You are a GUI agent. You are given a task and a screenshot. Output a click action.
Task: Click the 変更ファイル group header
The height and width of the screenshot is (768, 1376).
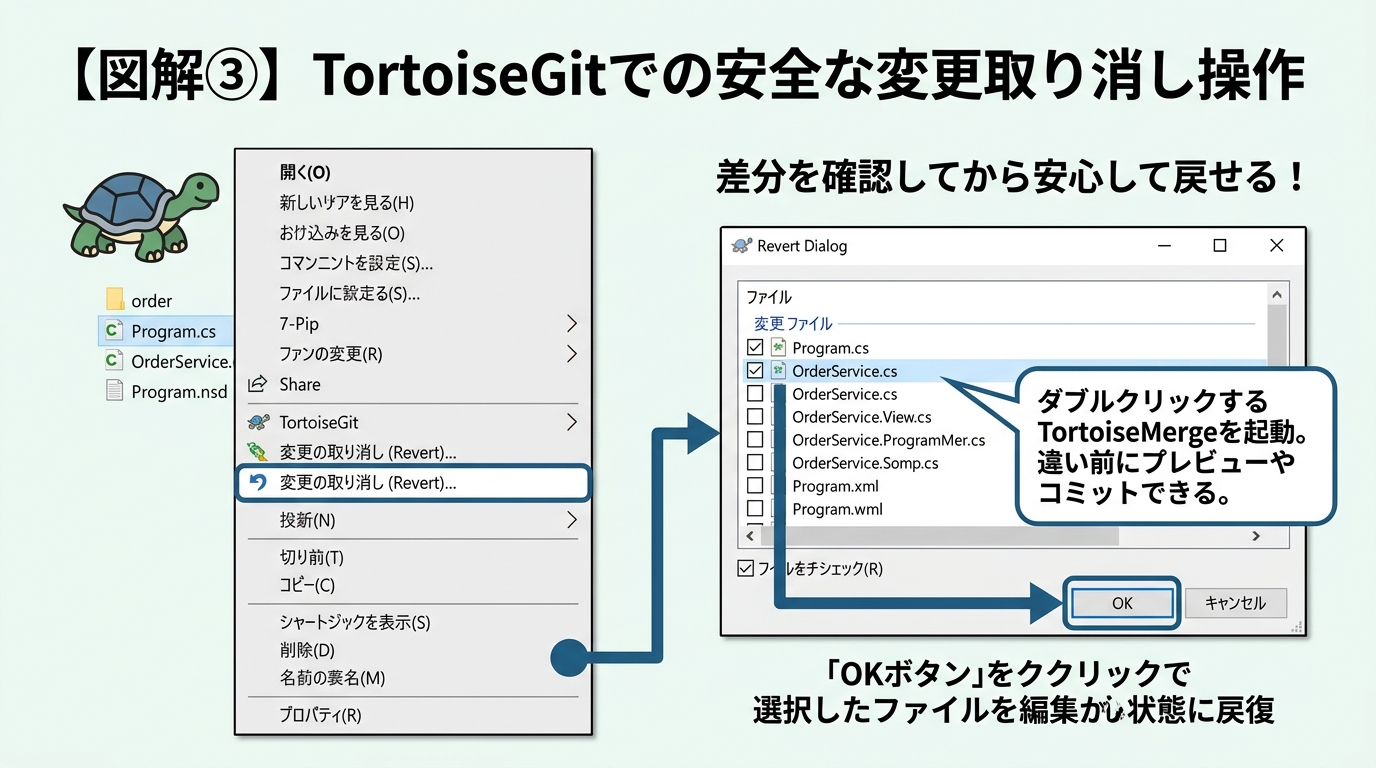coord(793,324)
